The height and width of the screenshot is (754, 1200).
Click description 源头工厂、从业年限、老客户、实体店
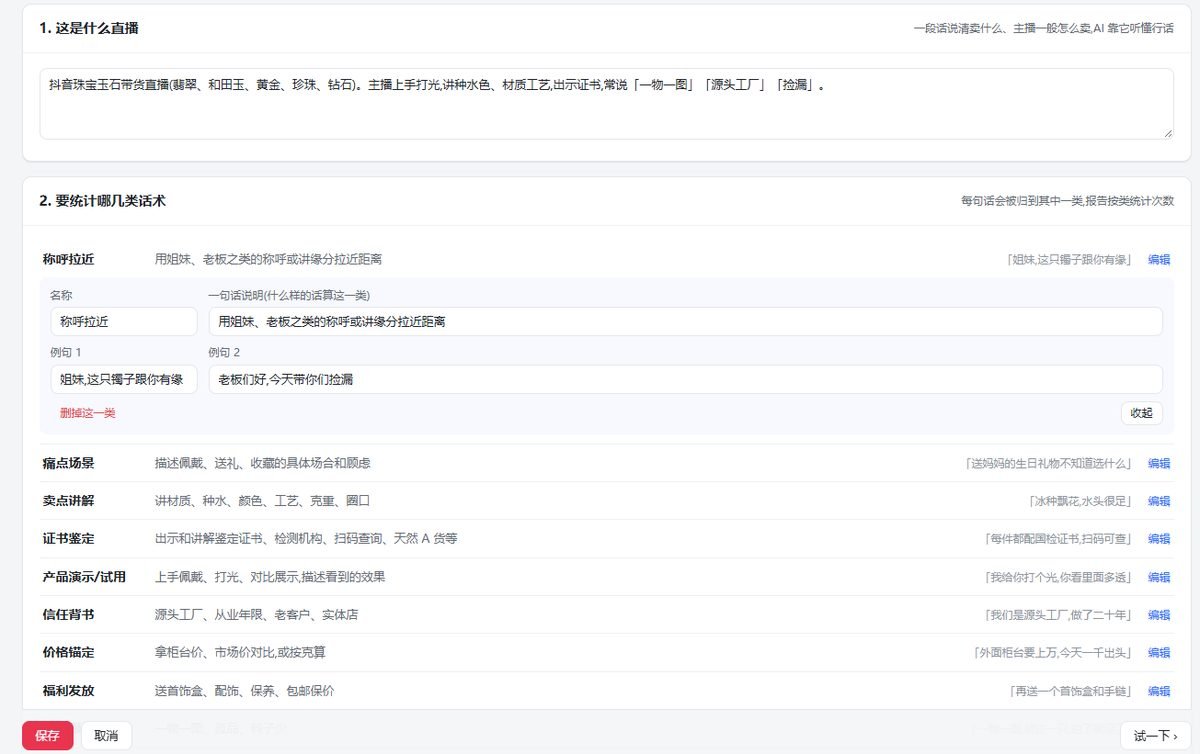click(256, 615)
